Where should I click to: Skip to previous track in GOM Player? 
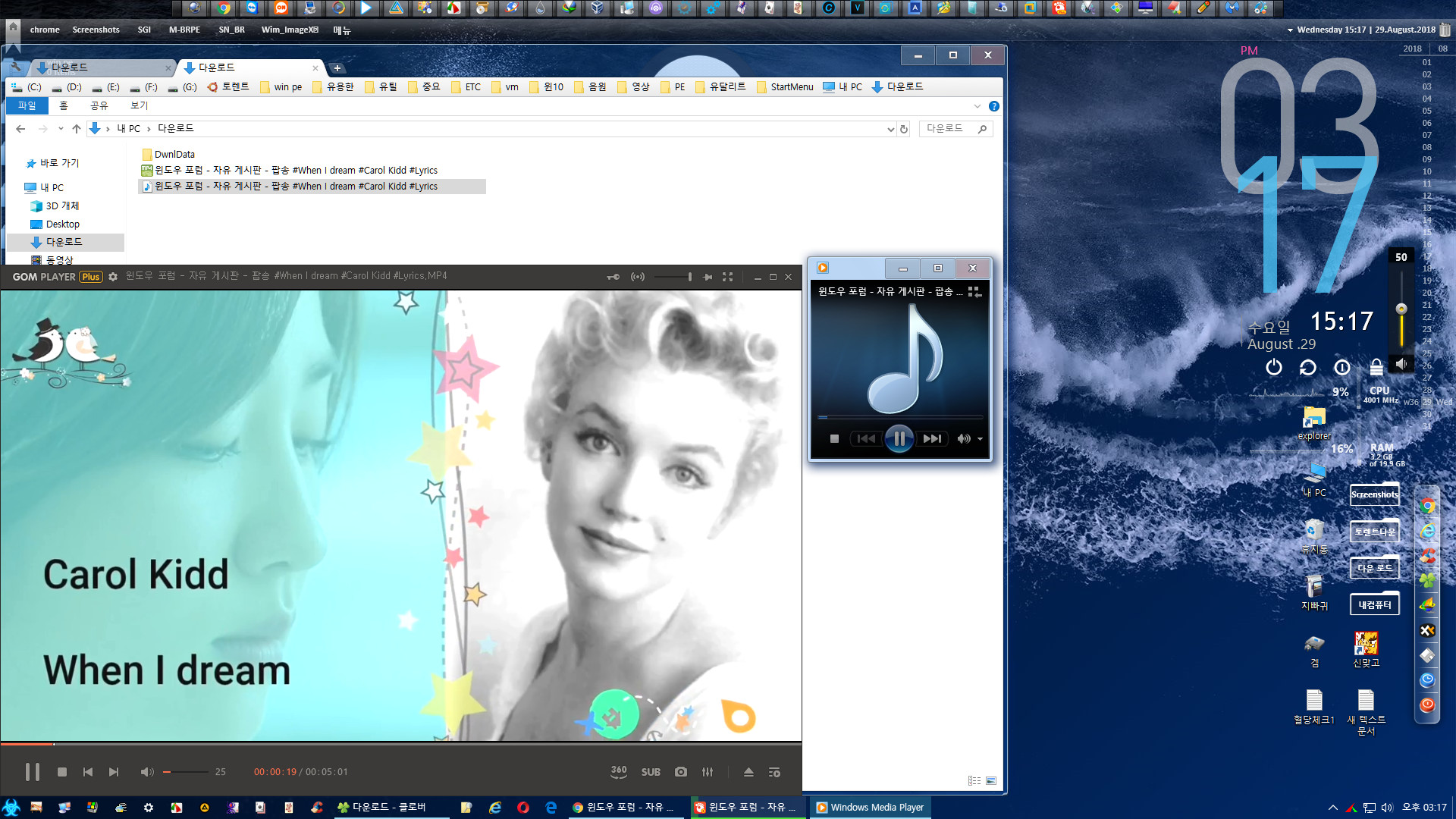click(x=88, y=772)
